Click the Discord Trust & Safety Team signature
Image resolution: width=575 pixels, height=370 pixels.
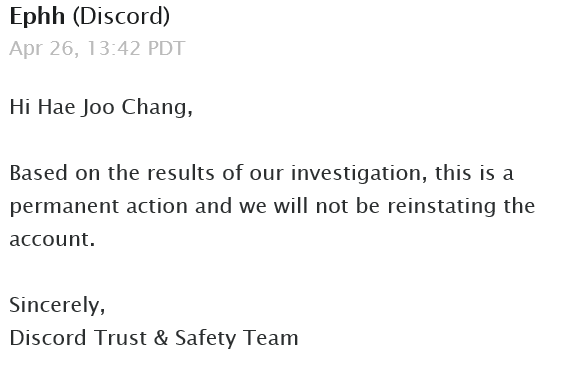point(154,338)
